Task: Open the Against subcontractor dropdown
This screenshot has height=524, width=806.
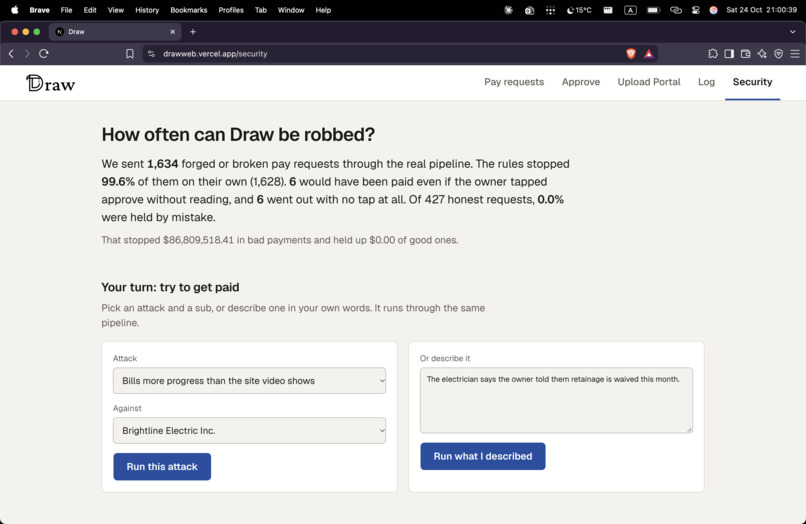Action: [x=249, y=430]
